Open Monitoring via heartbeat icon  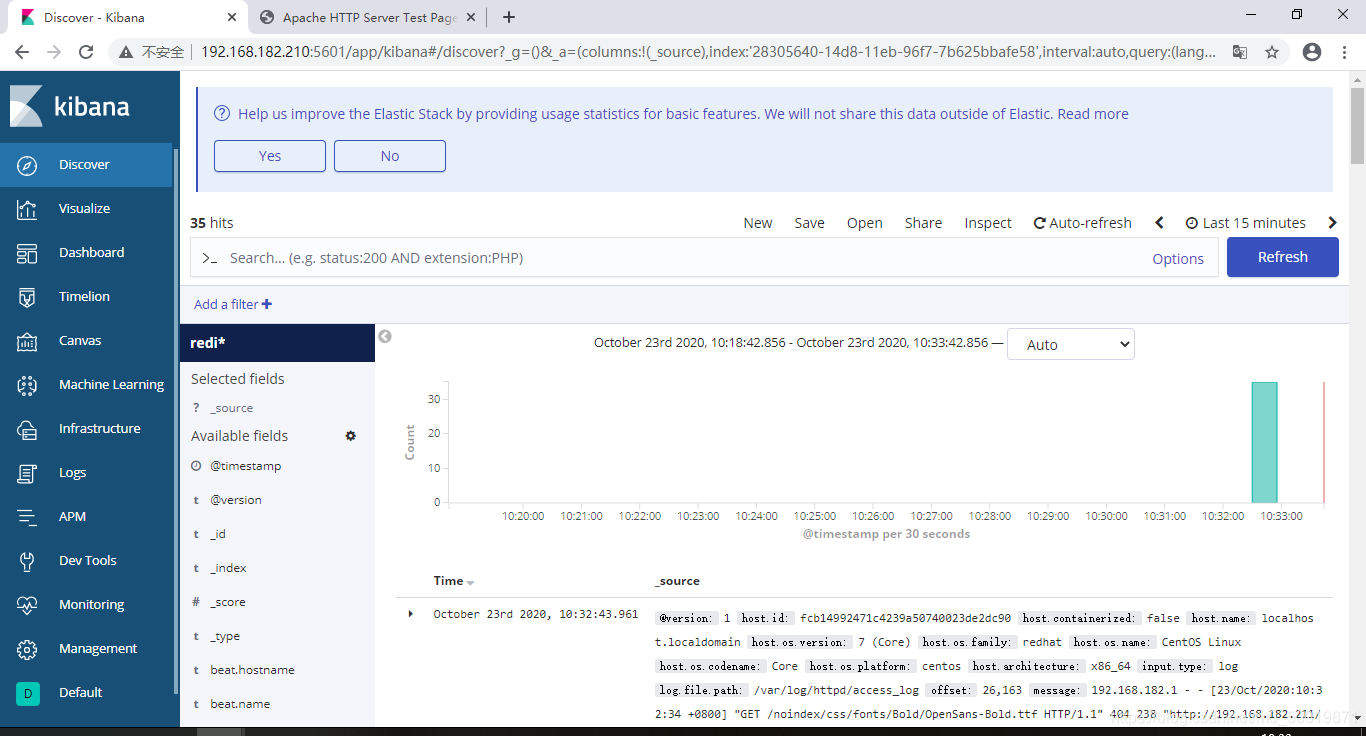pos(27,605)
